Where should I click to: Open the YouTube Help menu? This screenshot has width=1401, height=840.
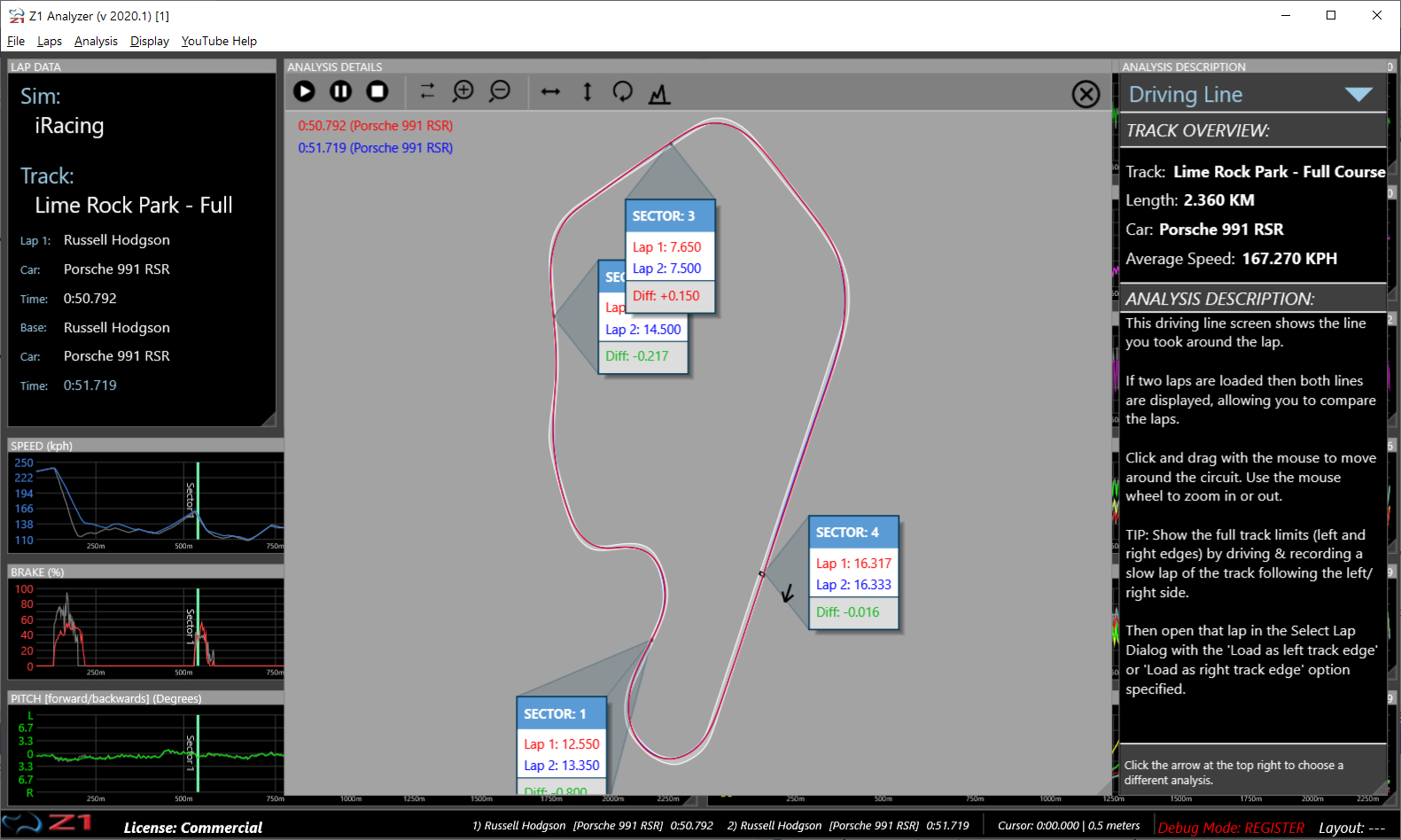tap(219, 41)
